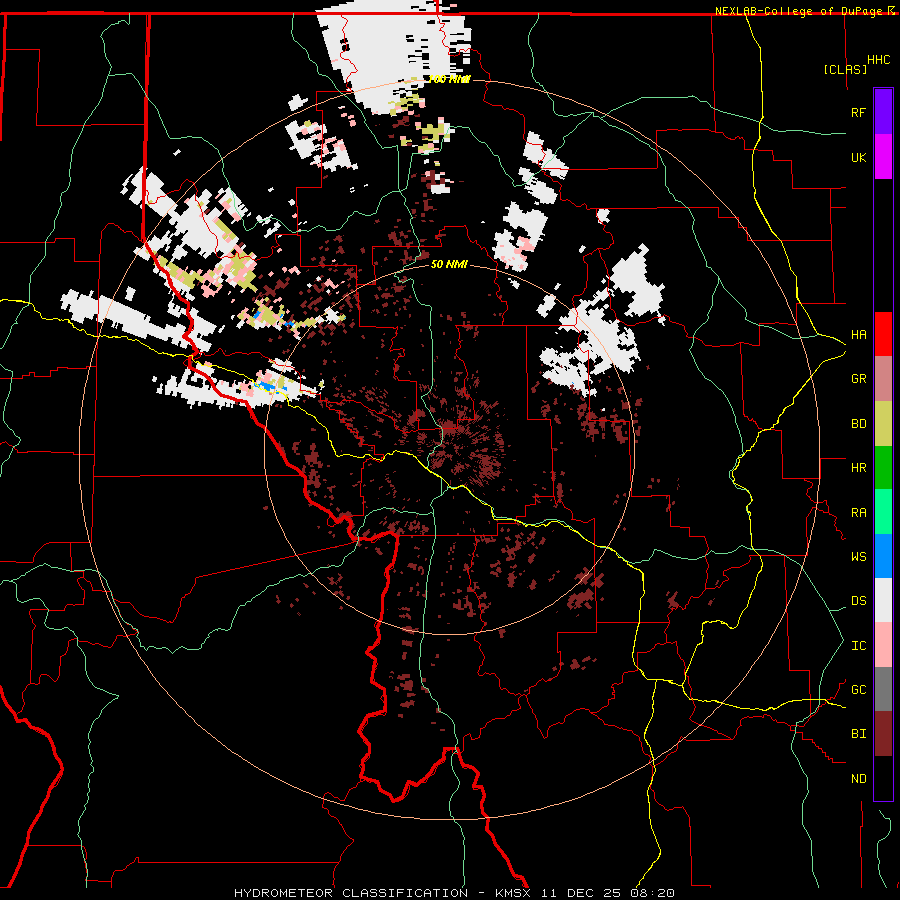Click the 50 NMI range ring label

pos(449,265)
